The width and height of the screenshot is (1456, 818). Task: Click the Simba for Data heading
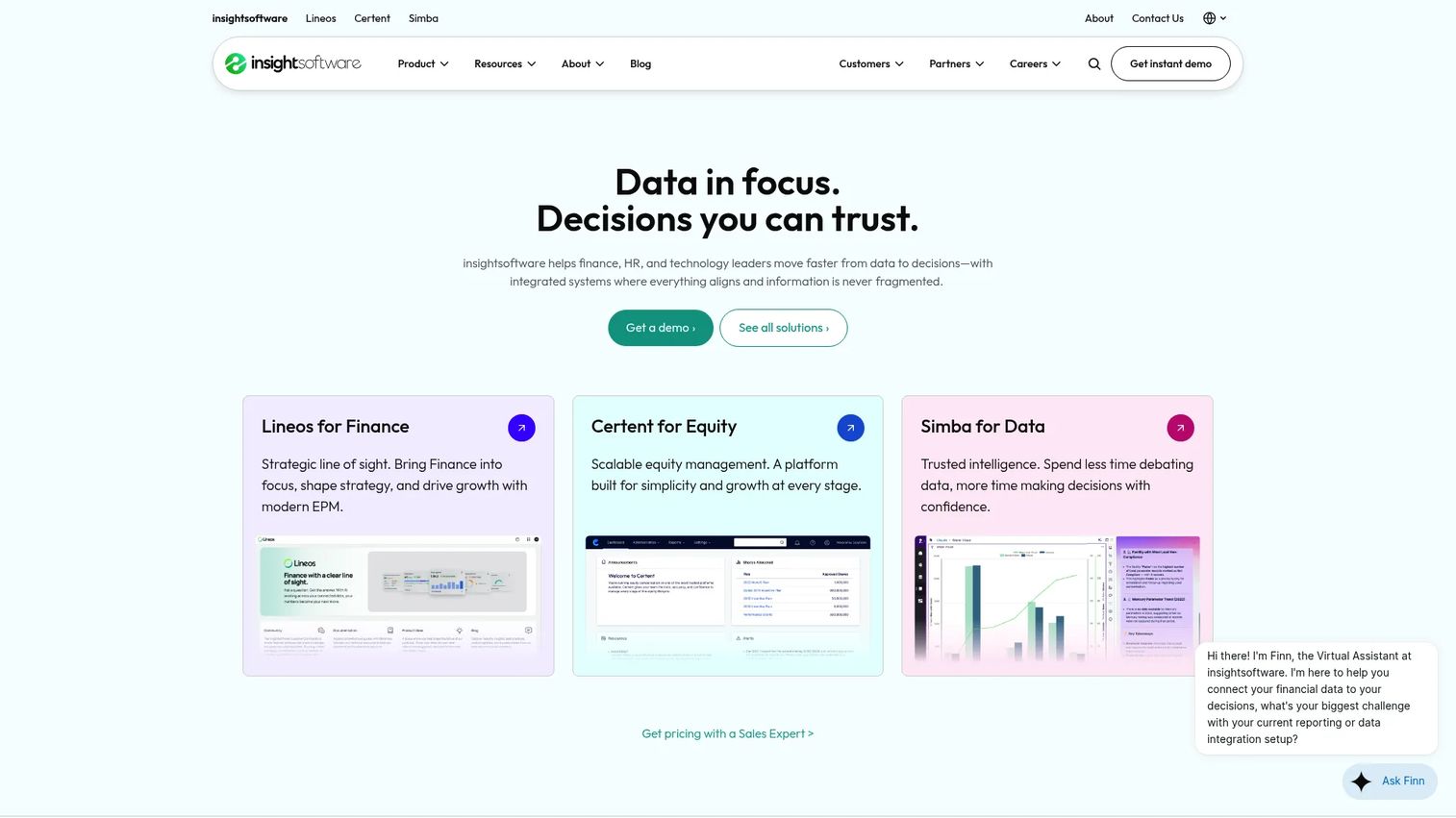[x=983, y=427]
